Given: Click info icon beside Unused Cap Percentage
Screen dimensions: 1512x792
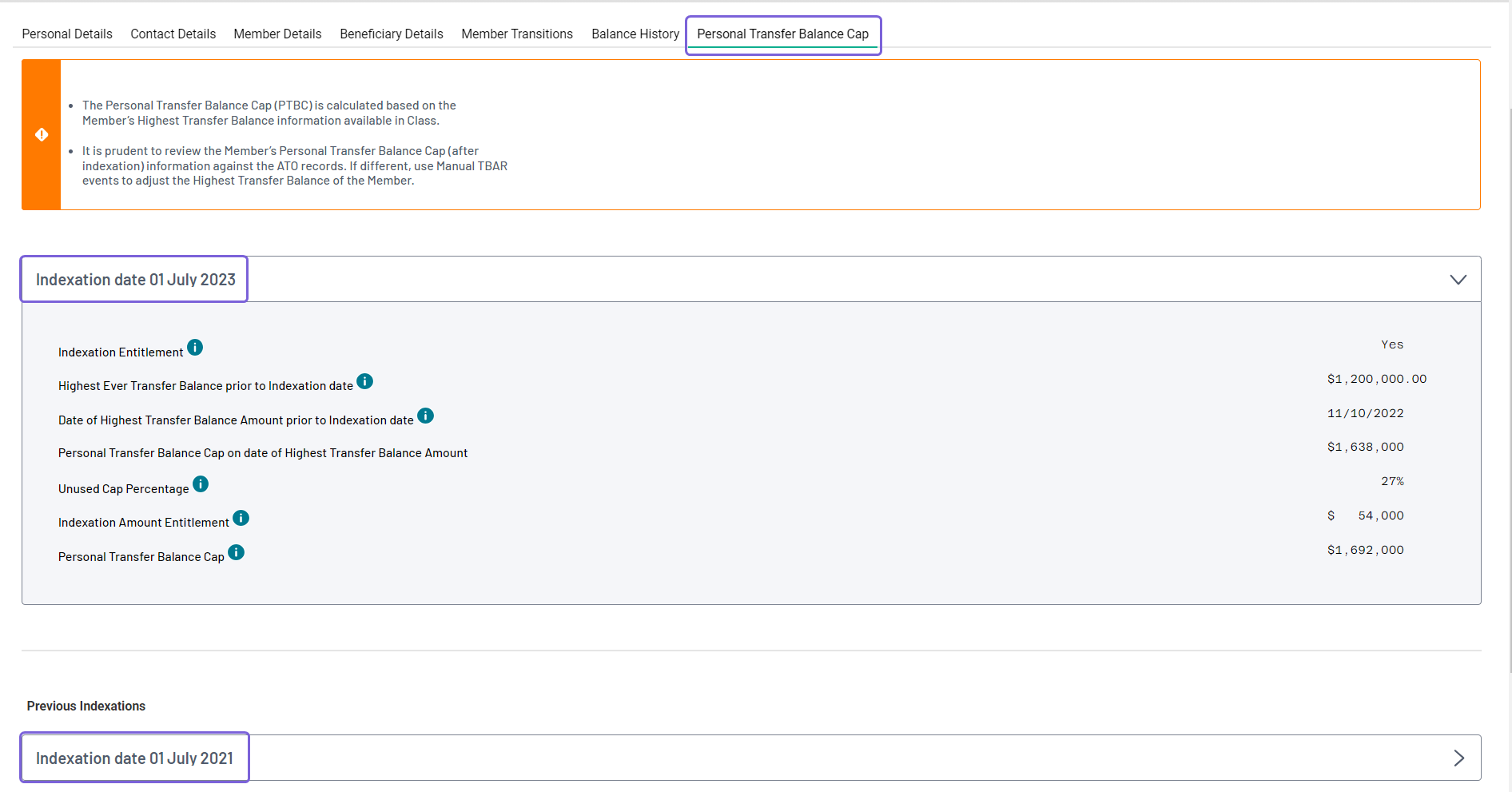Looking at the screenshot, I should click(201, 484).
